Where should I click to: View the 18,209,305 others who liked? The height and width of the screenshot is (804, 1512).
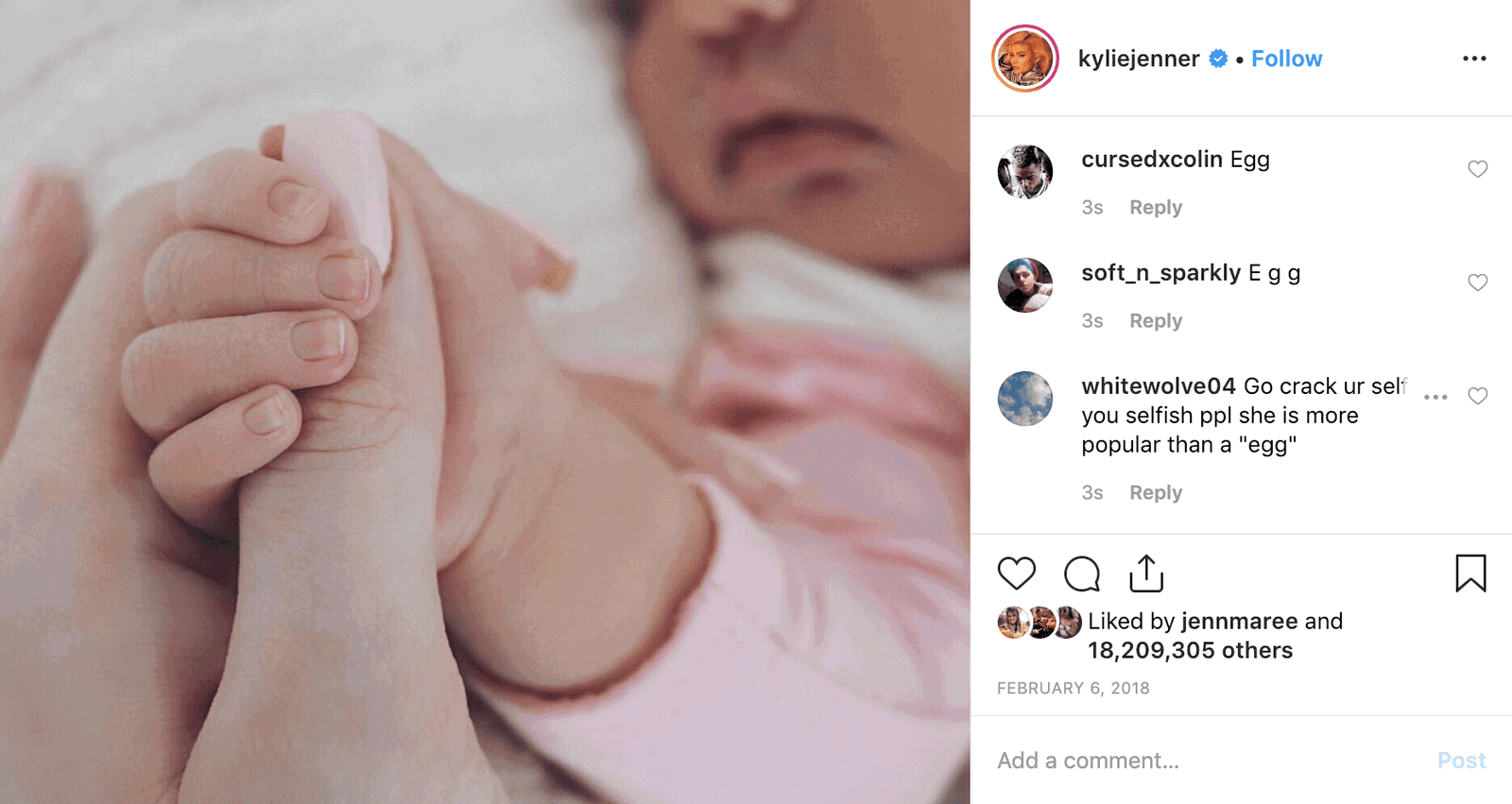point(1190,650)
